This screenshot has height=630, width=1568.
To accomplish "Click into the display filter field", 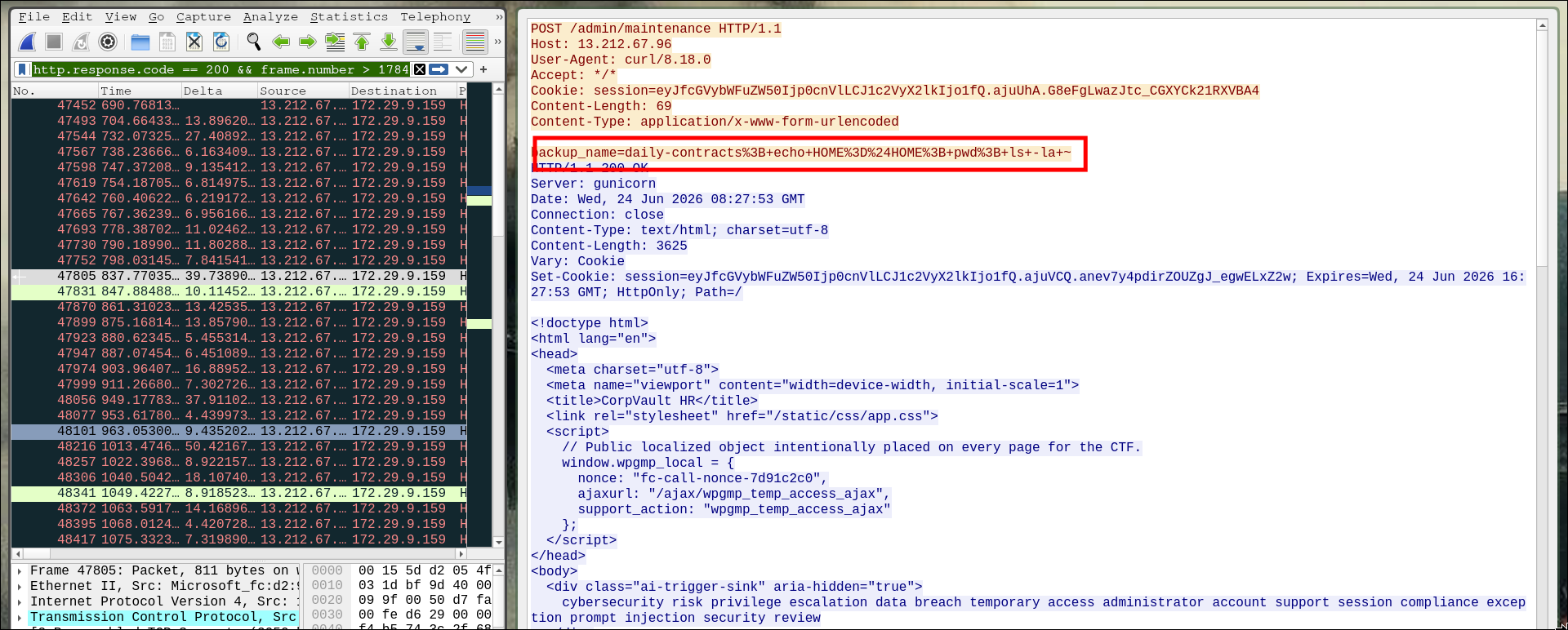I will pos(220,69).
